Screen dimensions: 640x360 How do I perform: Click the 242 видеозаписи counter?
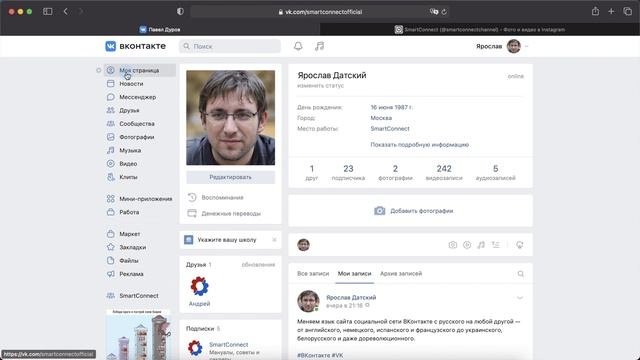pos(444,172)
